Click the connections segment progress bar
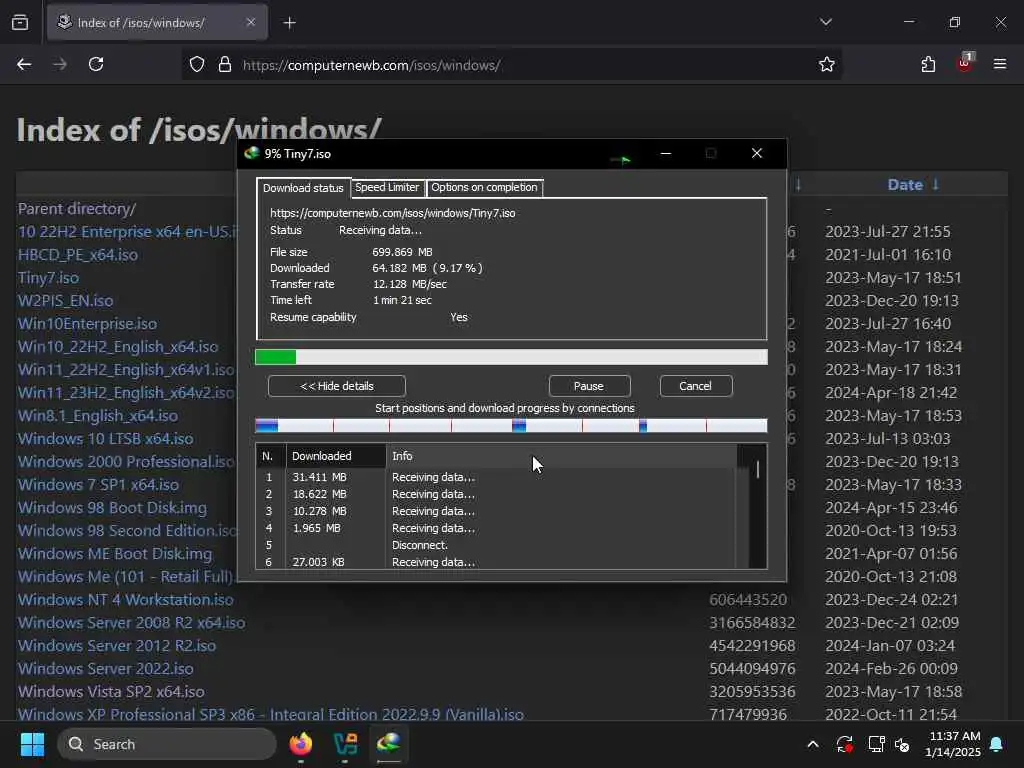The height and width of the screenshot is (768, 1024). pos(511,426)
